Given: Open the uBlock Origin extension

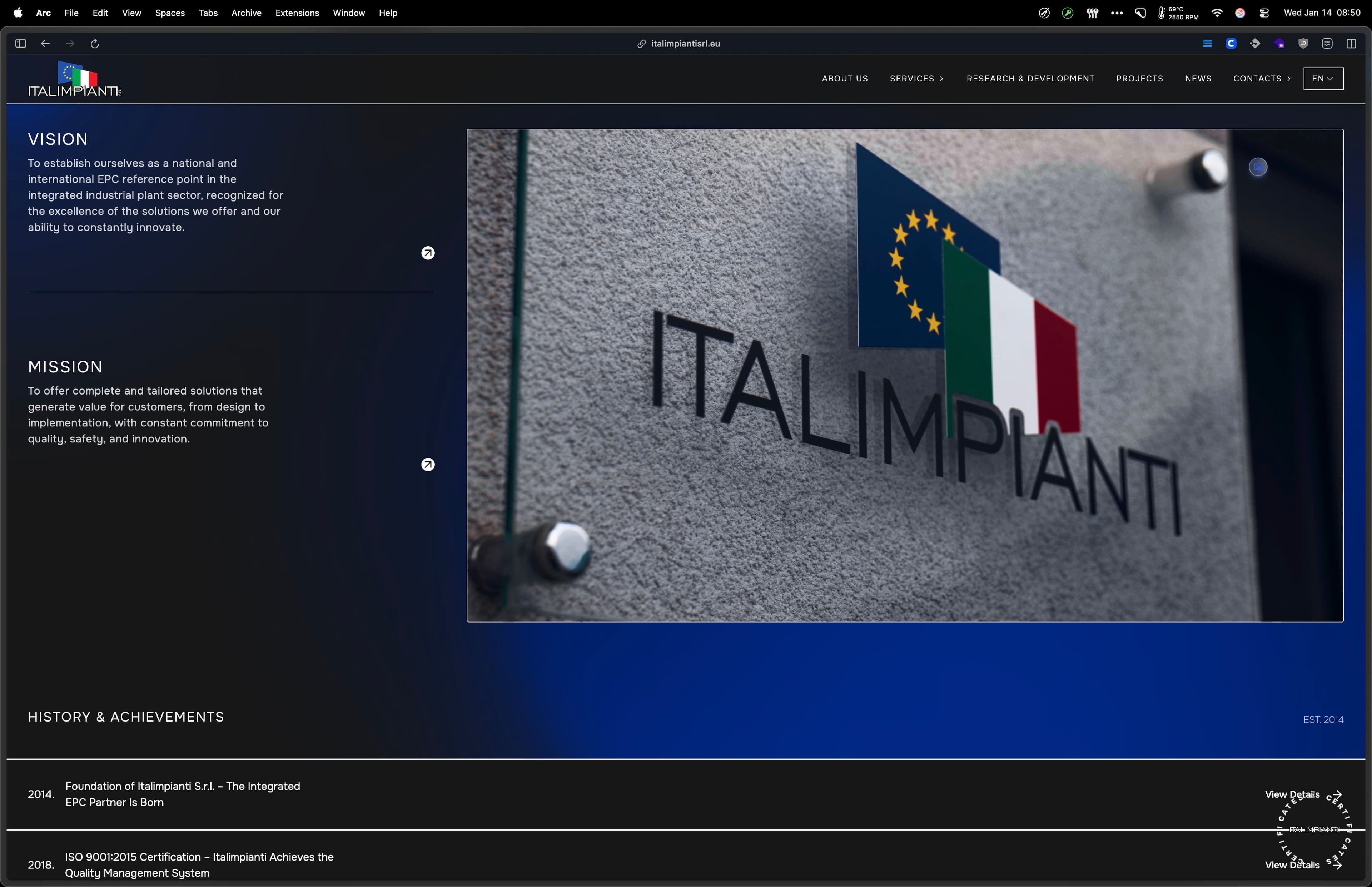Looking at the screenshot, I should 1303,43.
